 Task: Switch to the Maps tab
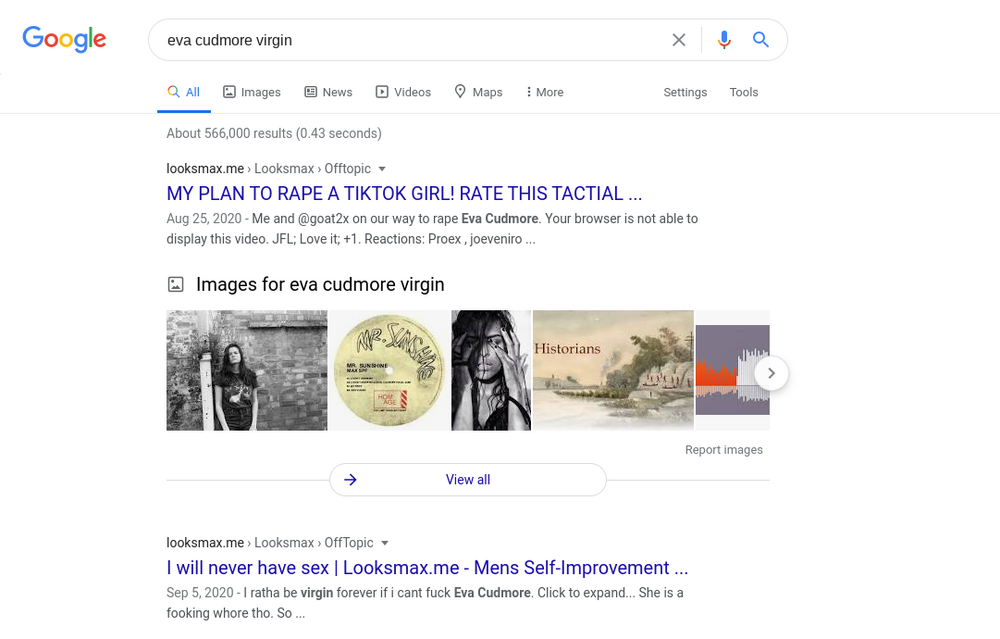pyautogui.click(x=478, y=92)
